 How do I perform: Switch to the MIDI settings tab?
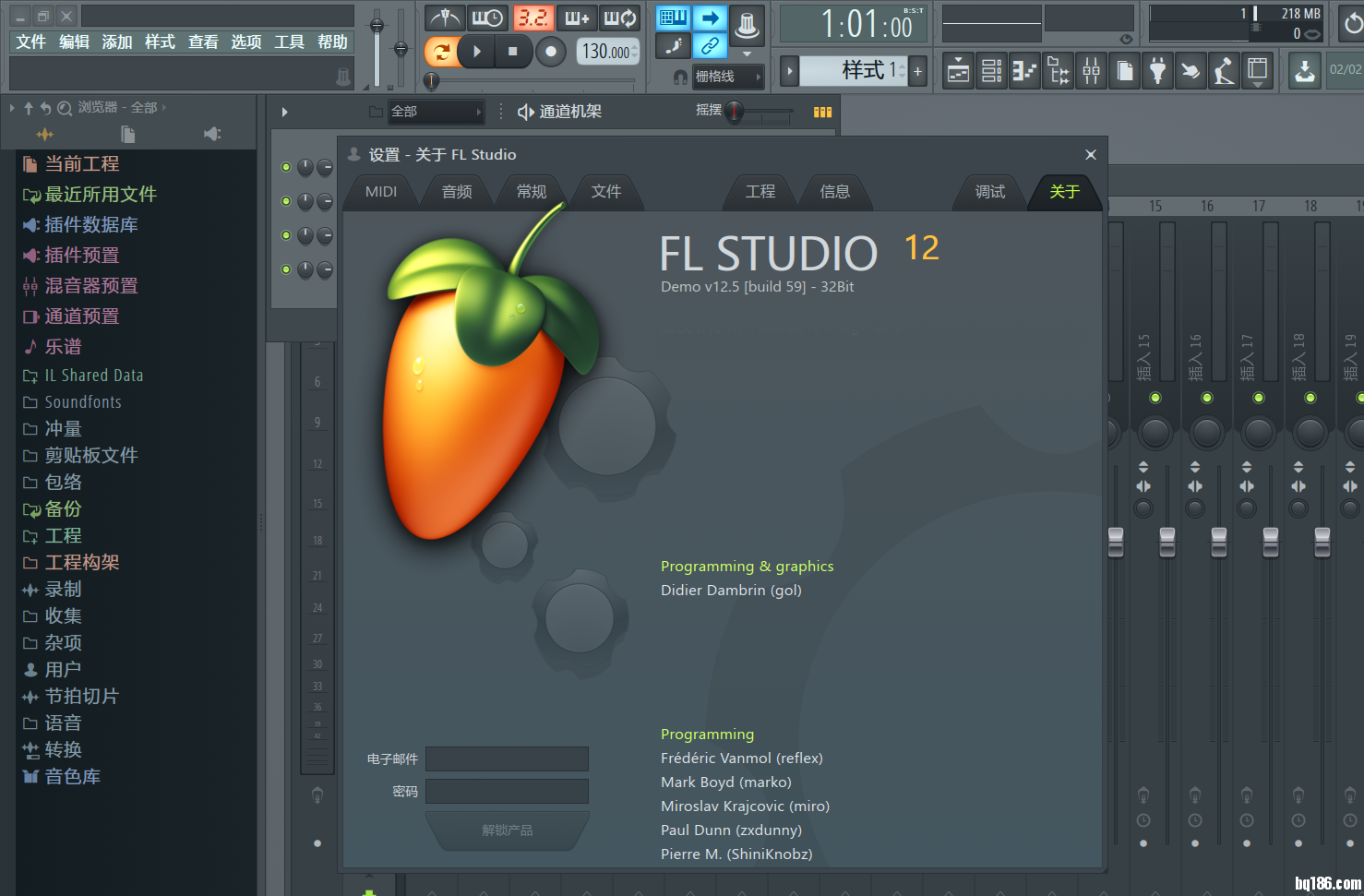click(381, 192)
